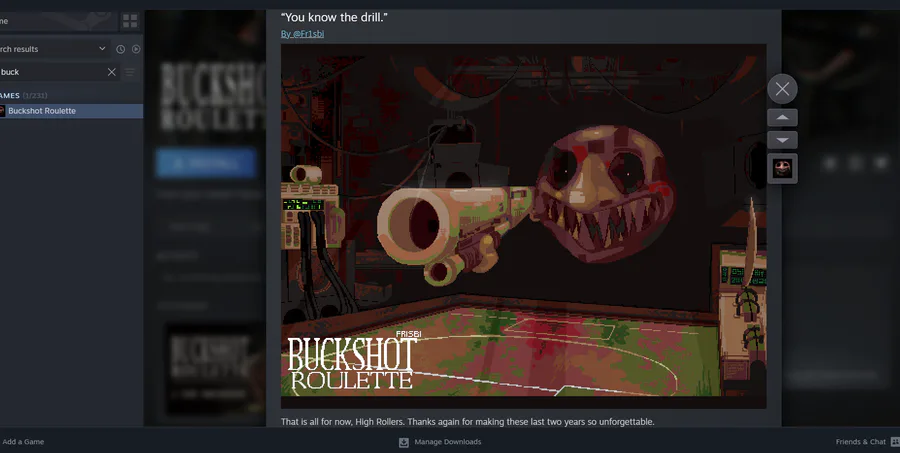Open Friends & Chat panel

(868, 442)
